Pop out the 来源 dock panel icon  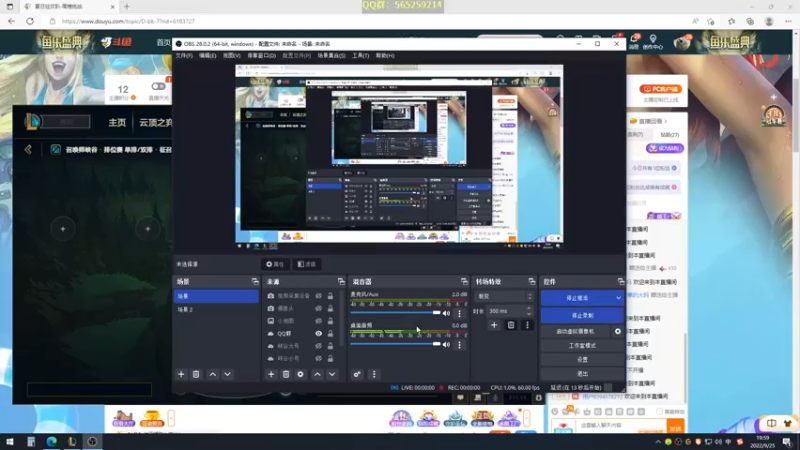pyautogui.click(x=341, y=282)
